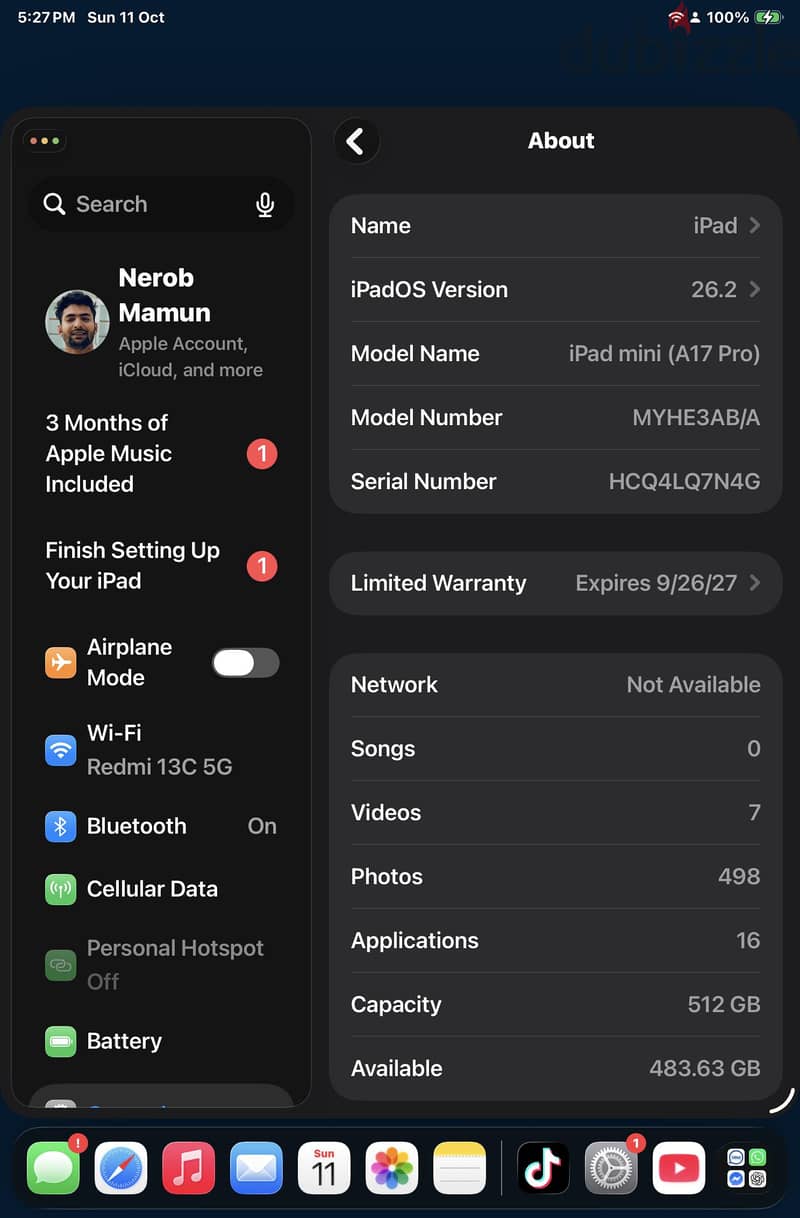
Task: Tap the Available 483.63 GB row
Action: (555, 1068)
